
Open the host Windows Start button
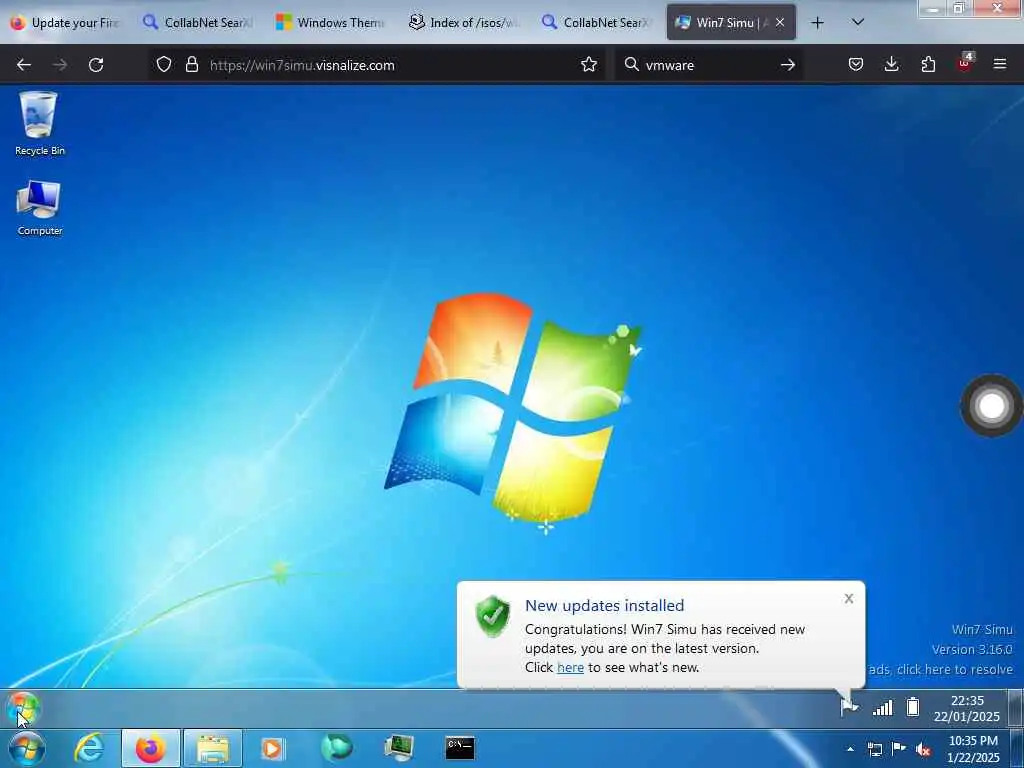click(27, 748)
